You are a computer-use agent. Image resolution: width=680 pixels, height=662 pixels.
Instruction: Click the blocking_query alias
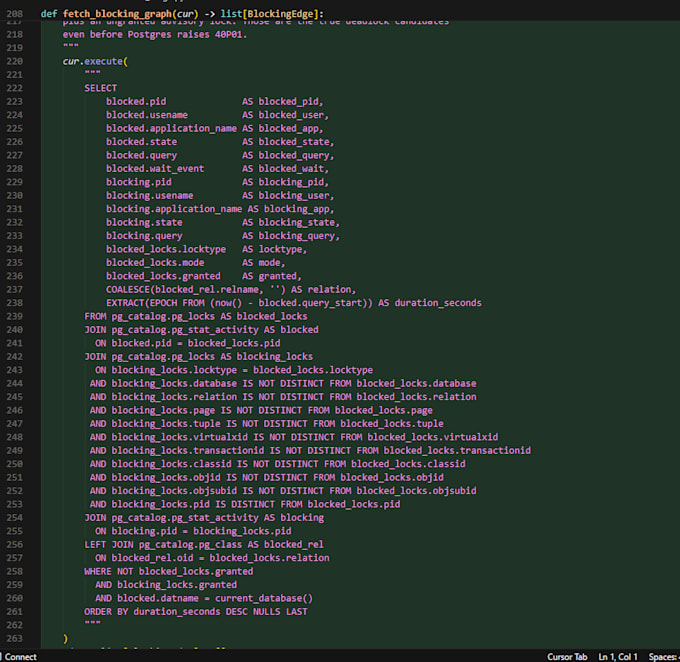pos(297,236)
